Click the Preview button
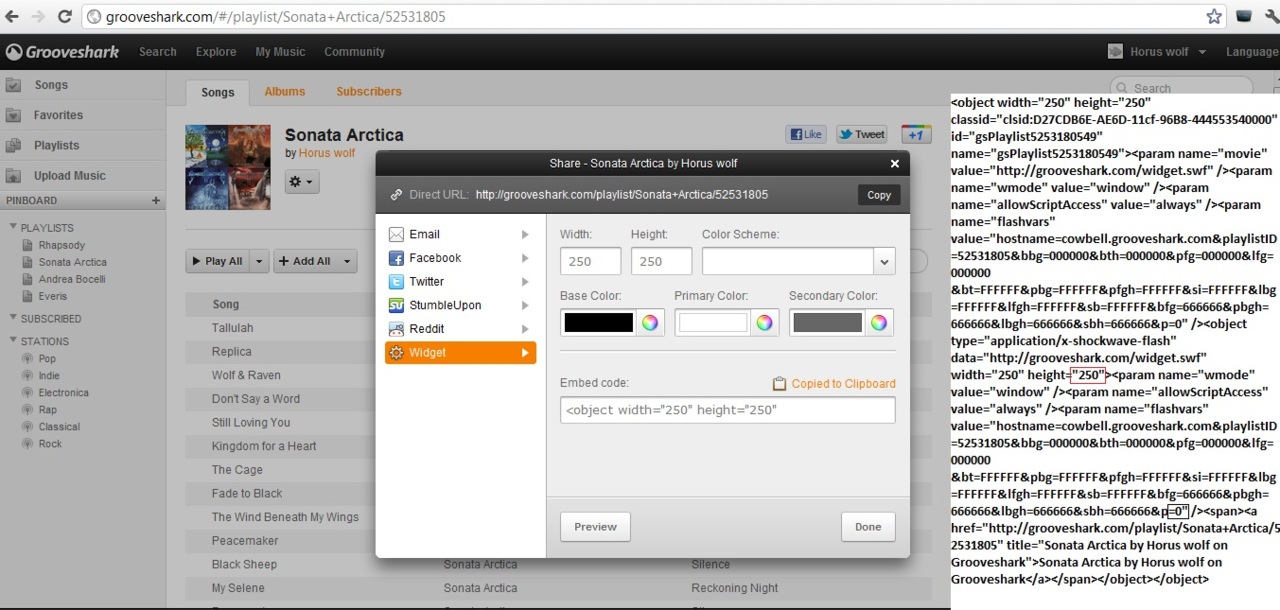Image resolution: width=1280 pixels, height=610 pixels. pyautogui.click(x=595, y=527)
